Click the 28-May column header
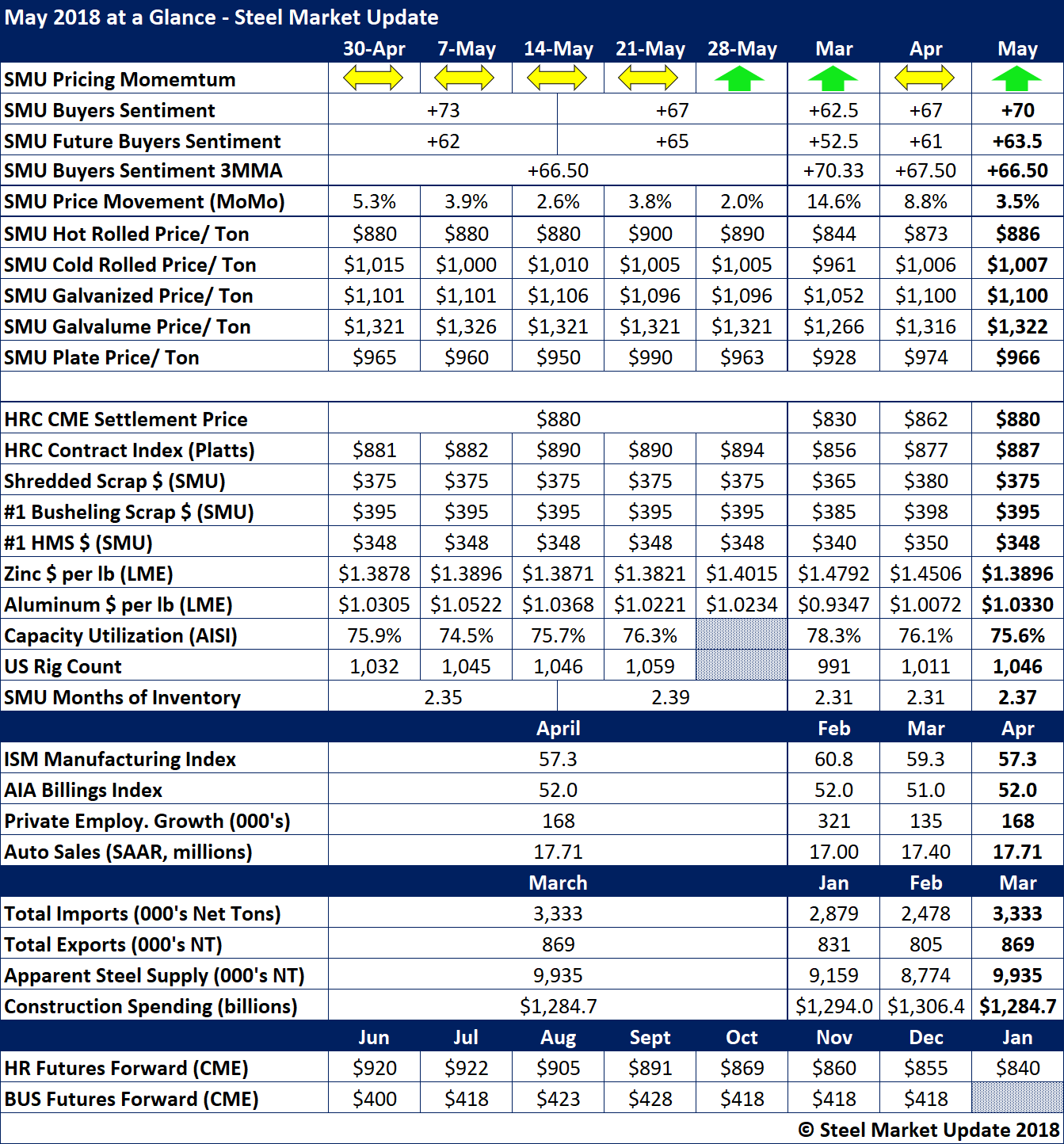This screenshot has width=1064, height=1144. (742, 49)
